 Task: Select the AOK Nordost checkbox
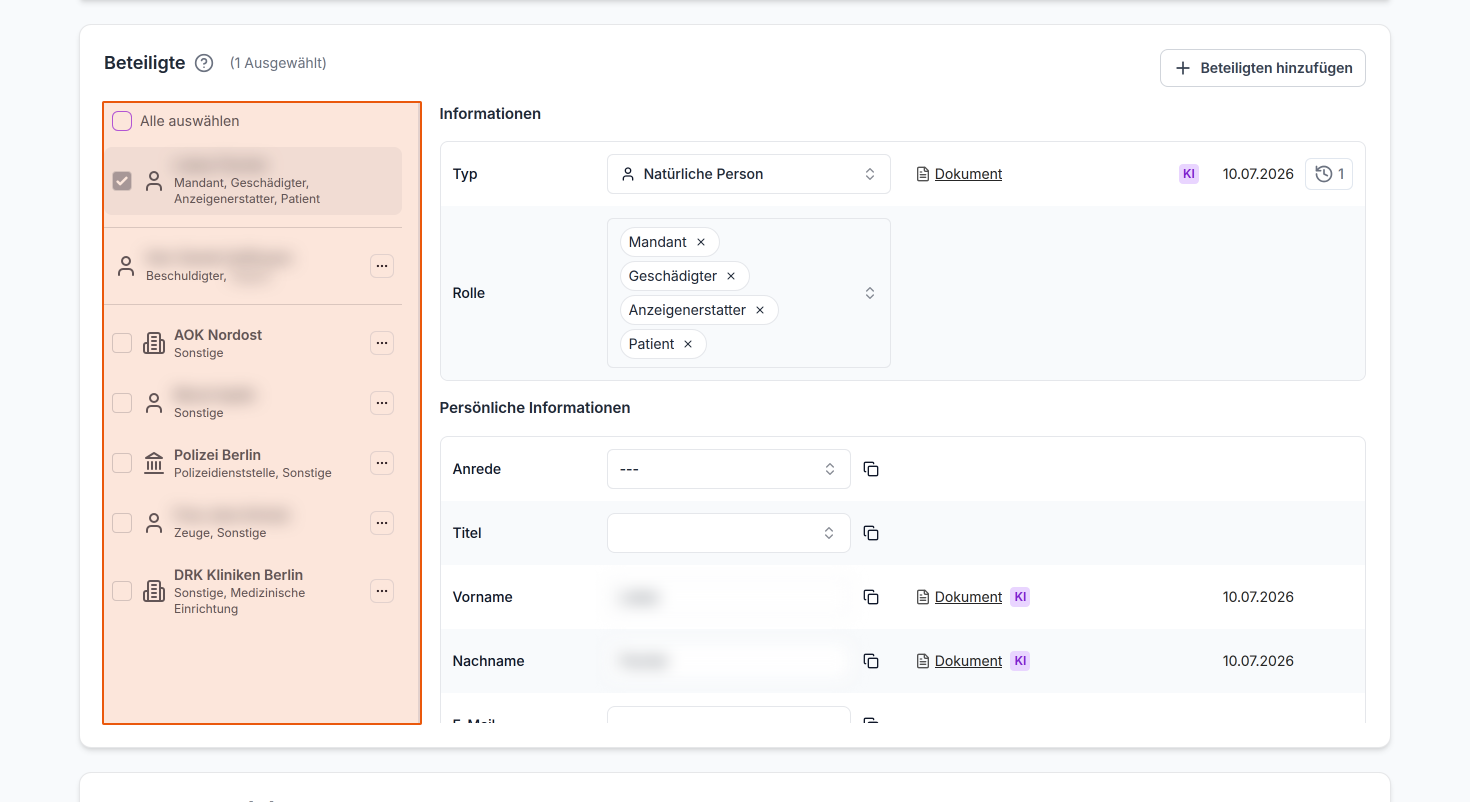pos(122,343)
